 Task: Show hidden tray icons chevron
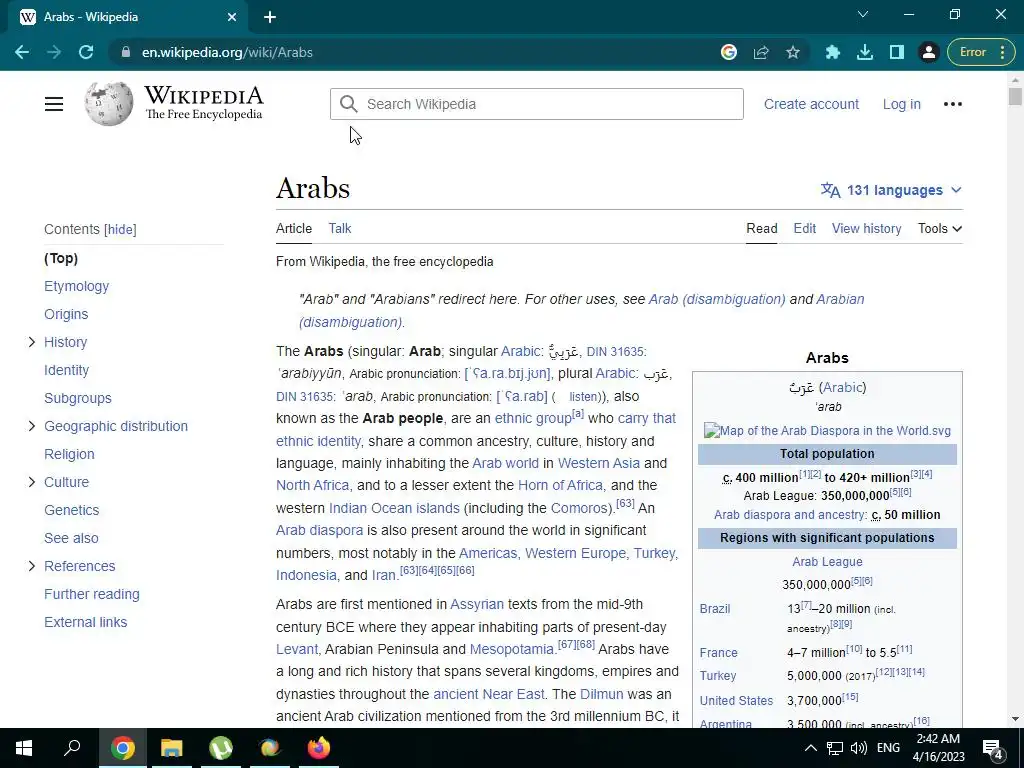[x=810, y=748]
